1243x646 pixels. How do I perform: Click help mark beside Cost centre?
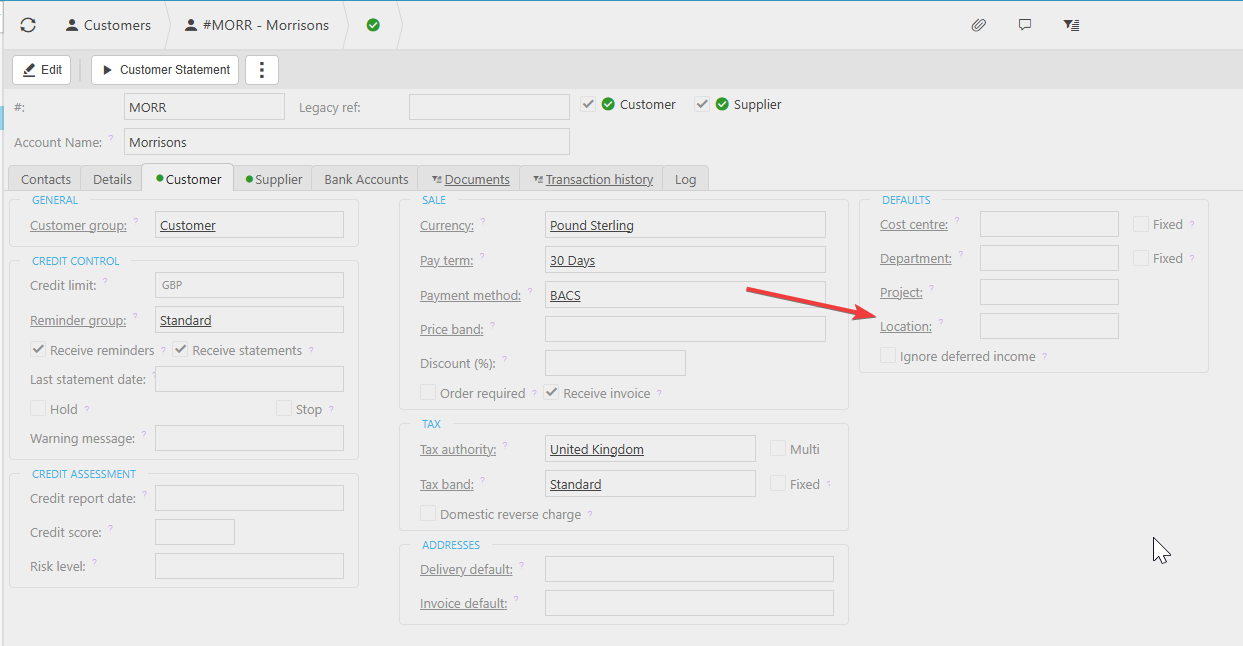[957, 220]
